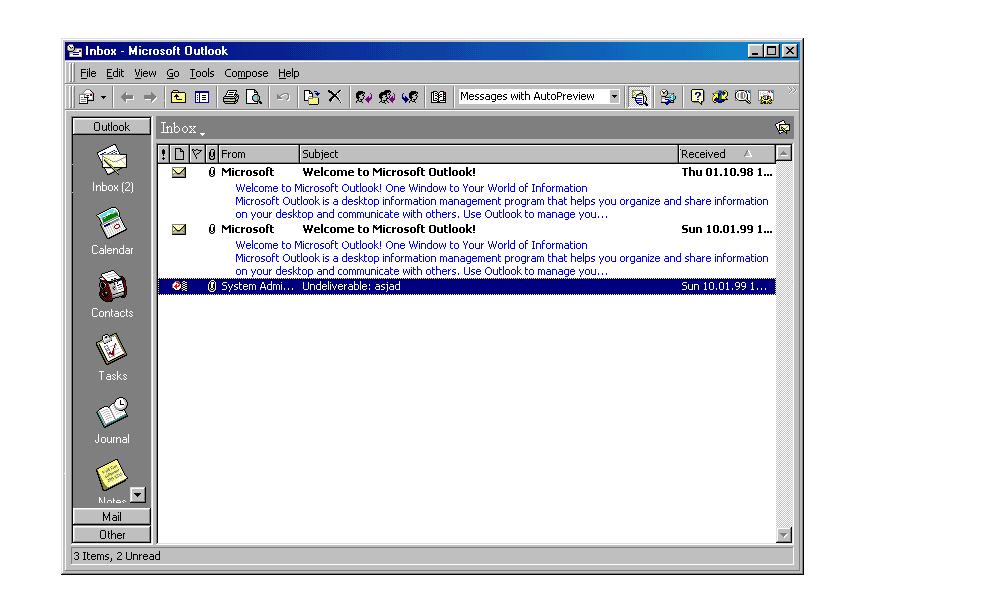Viewport: 985px width, 599px height.
Task: Click System Admi... sender cell
Action: pos(258,286)
